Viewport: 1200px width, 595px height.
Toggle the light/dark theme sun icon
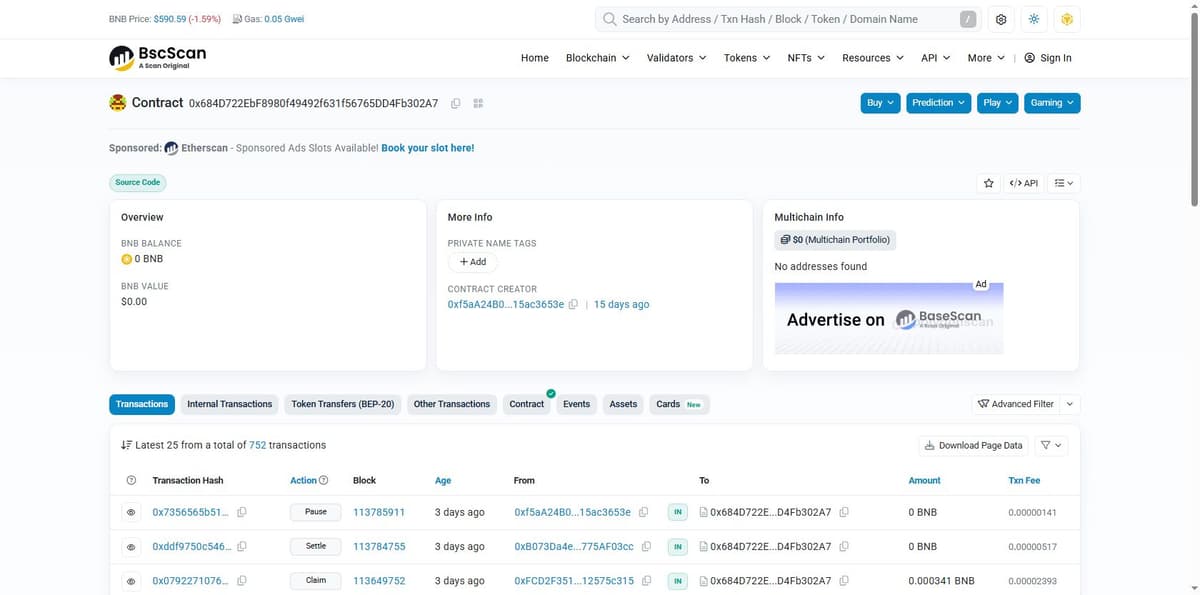(x=1034, y=19)
